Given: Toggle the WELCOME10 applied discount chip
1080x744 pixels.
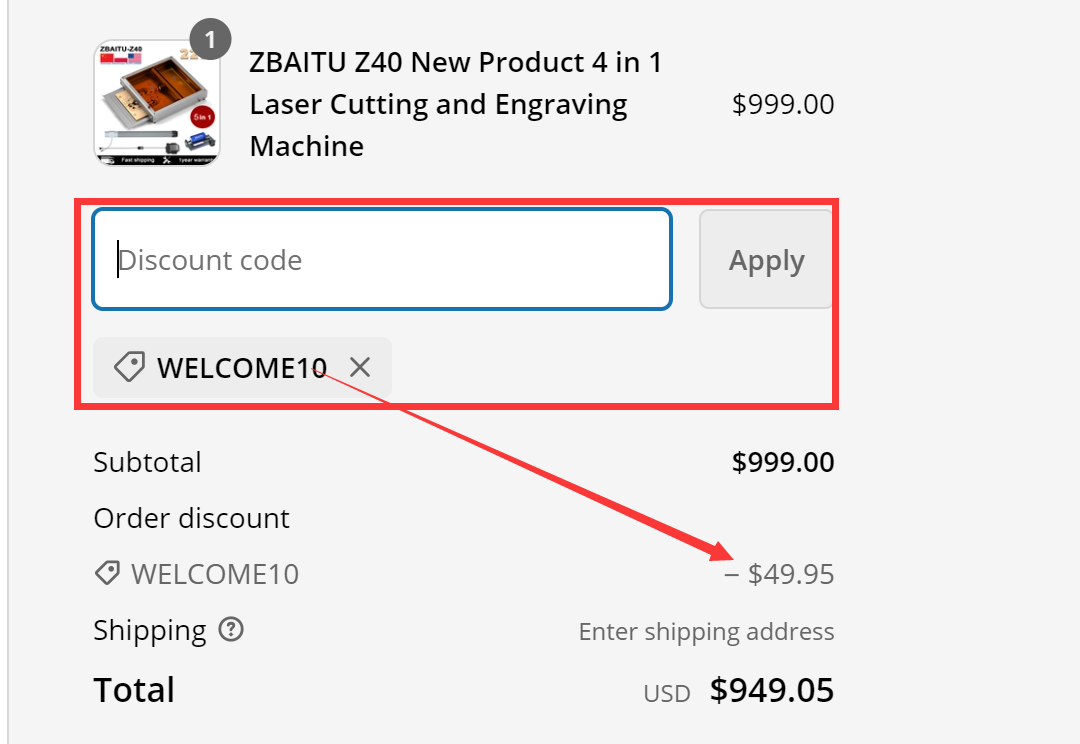Looking at the screenshot, I should (x=240, y=367).
